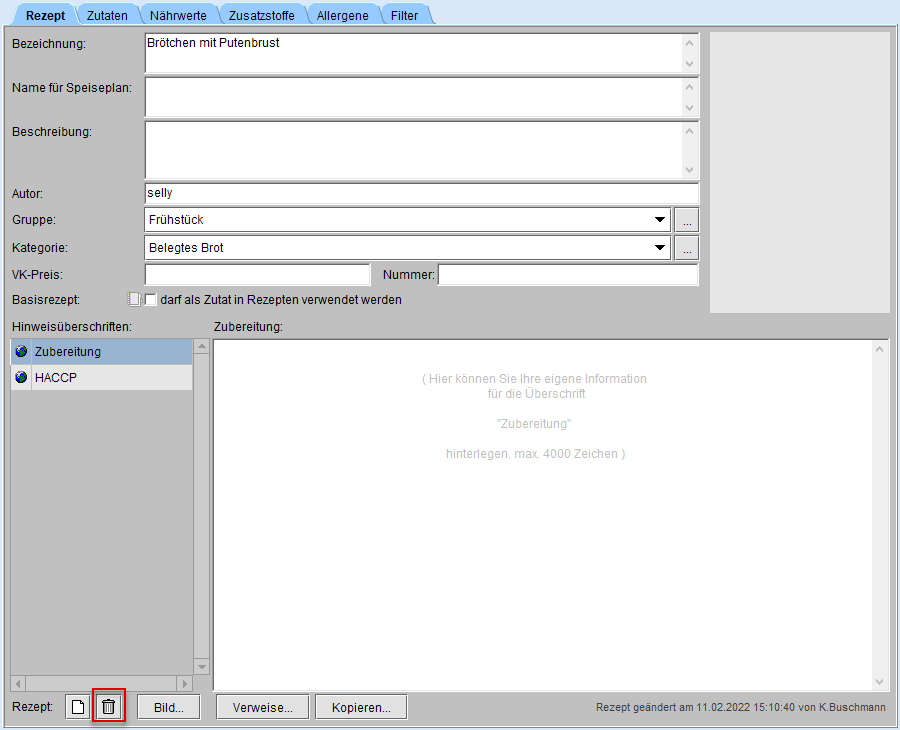Click the globe icon beside HACCP
900x730 pixels.
[x=22, y=378]
